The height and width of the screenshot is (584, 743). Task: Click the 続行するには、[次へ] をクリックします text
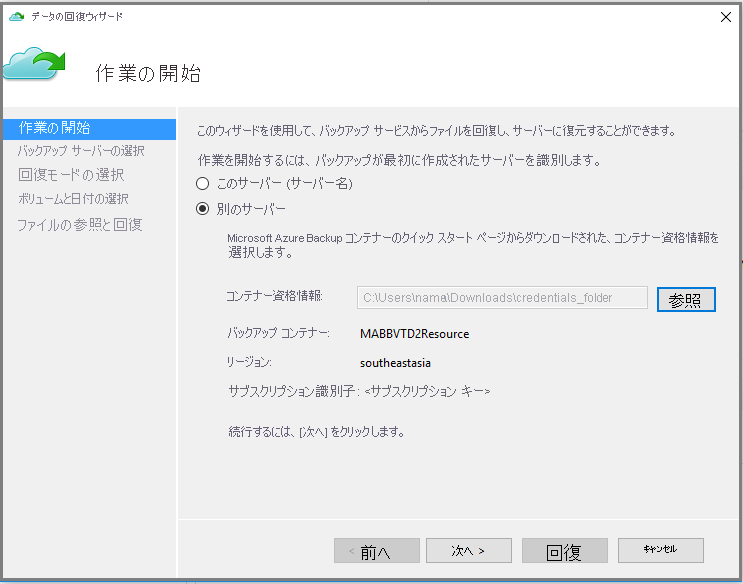click(317, 432)
